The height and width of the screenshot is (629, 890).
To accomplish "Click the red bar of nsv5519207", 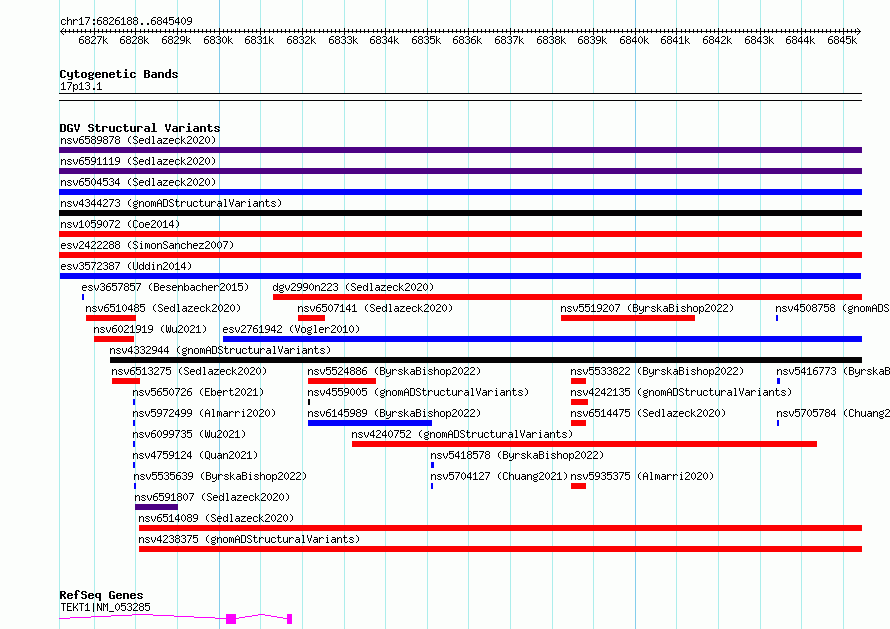I will click(628, 318).
